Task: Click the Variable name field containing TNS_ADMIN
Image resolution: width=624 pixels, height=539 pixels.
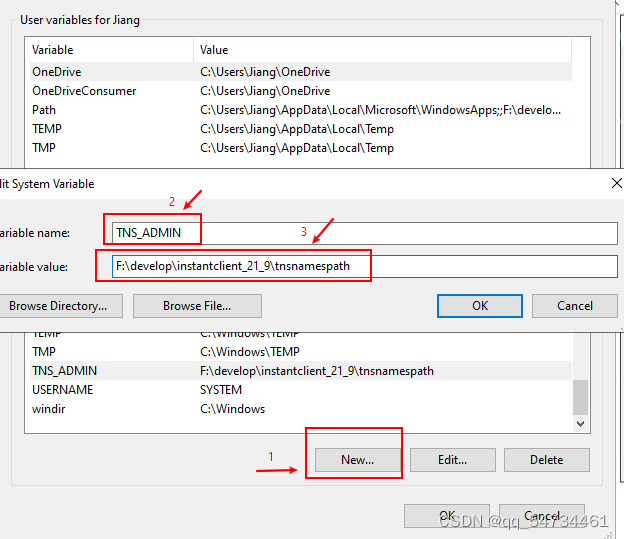Action: (x=365, y=233)
